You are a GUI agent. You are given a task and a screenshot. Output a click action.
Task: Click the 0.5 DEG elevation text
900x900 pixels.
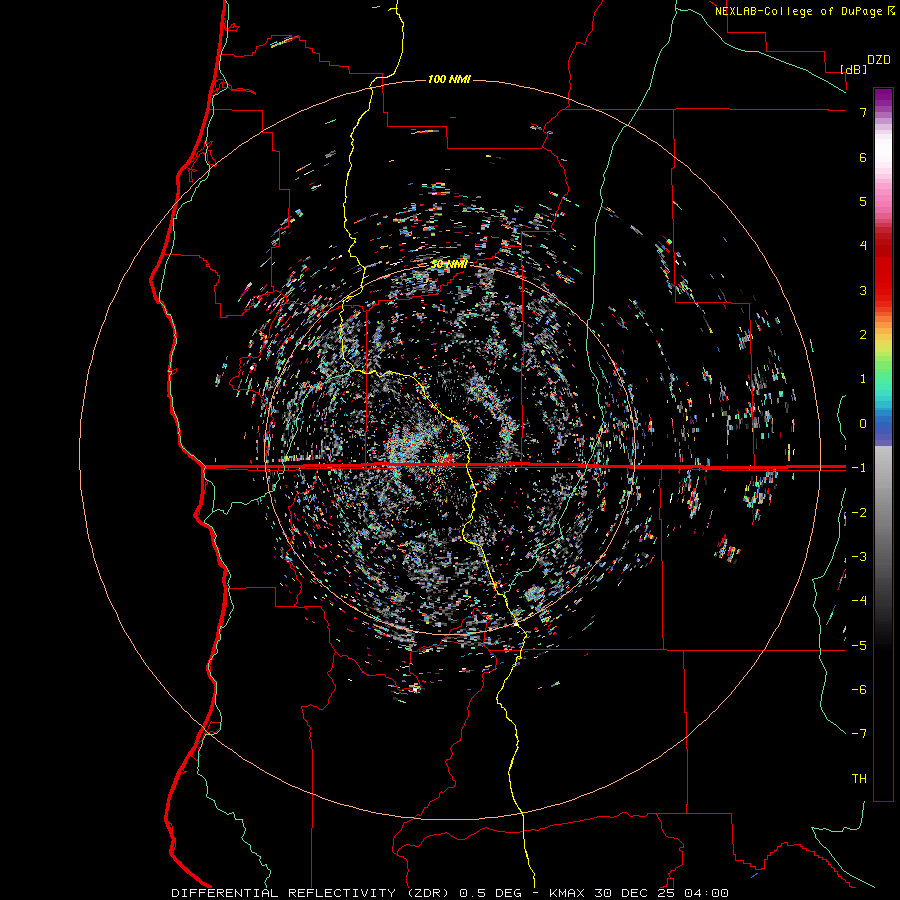click(x=491, y=893)
